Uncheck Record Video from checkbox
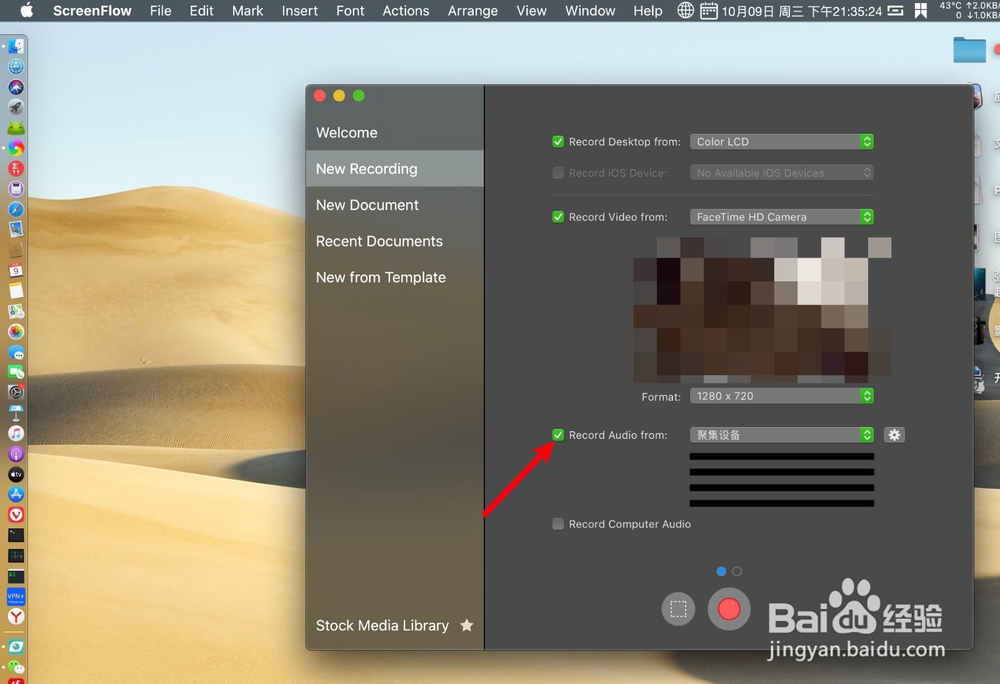 point(558,217)
